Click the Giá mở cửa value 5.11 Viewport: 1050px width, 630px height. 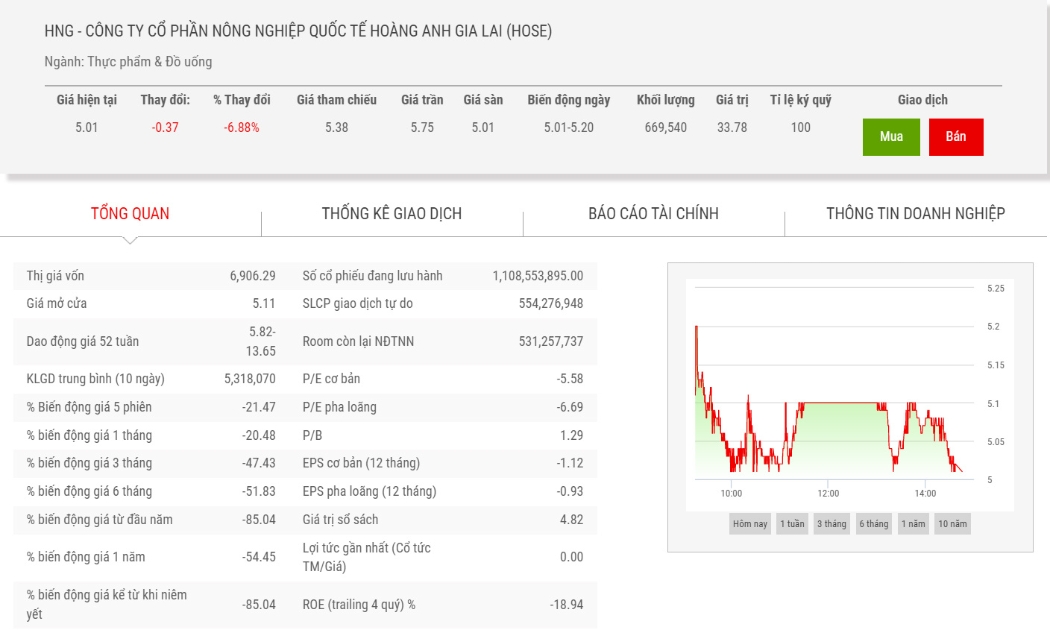(x=264, y=303)
